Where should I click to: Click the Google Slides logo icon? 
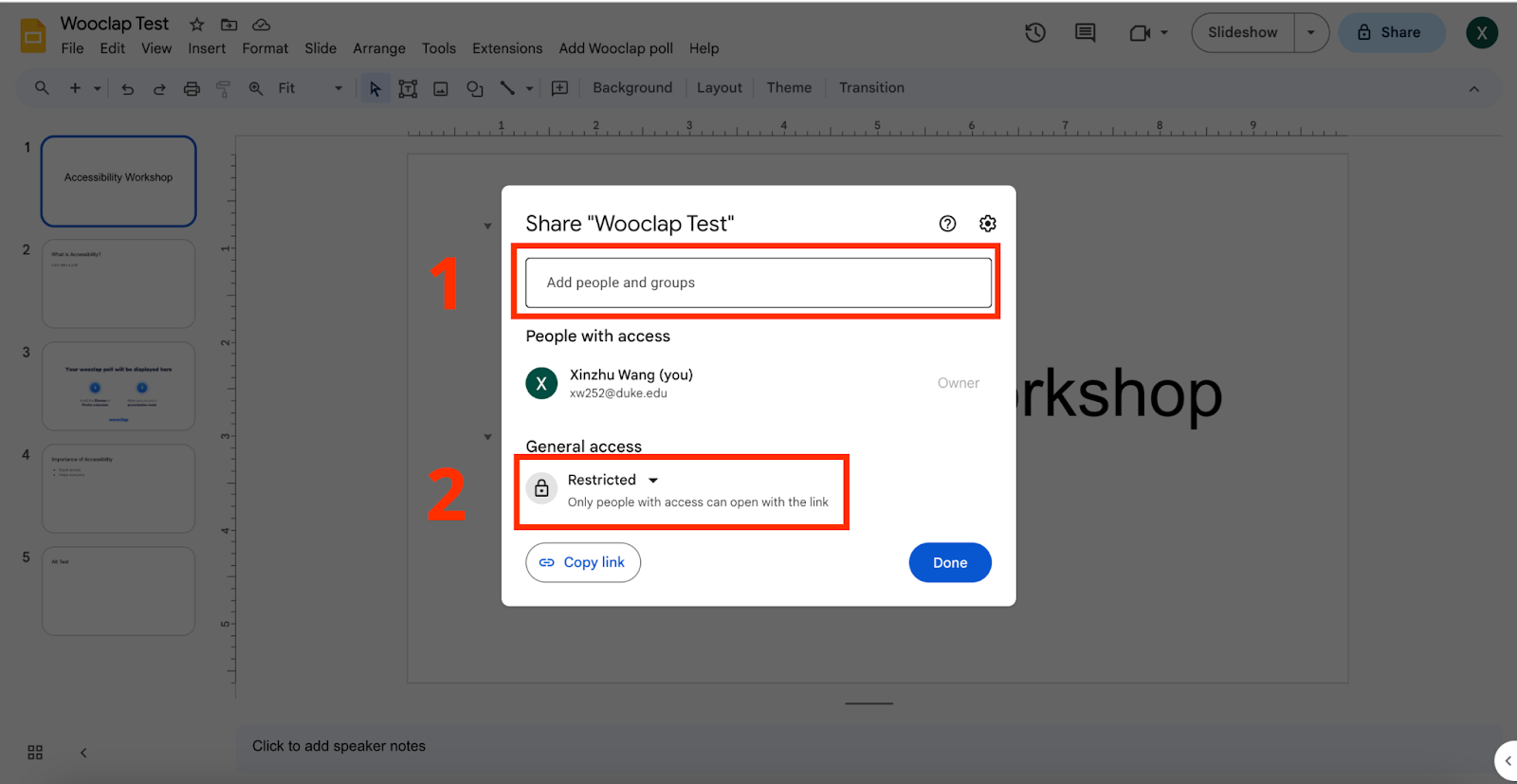pyautogui.click(x=33, y=35)
